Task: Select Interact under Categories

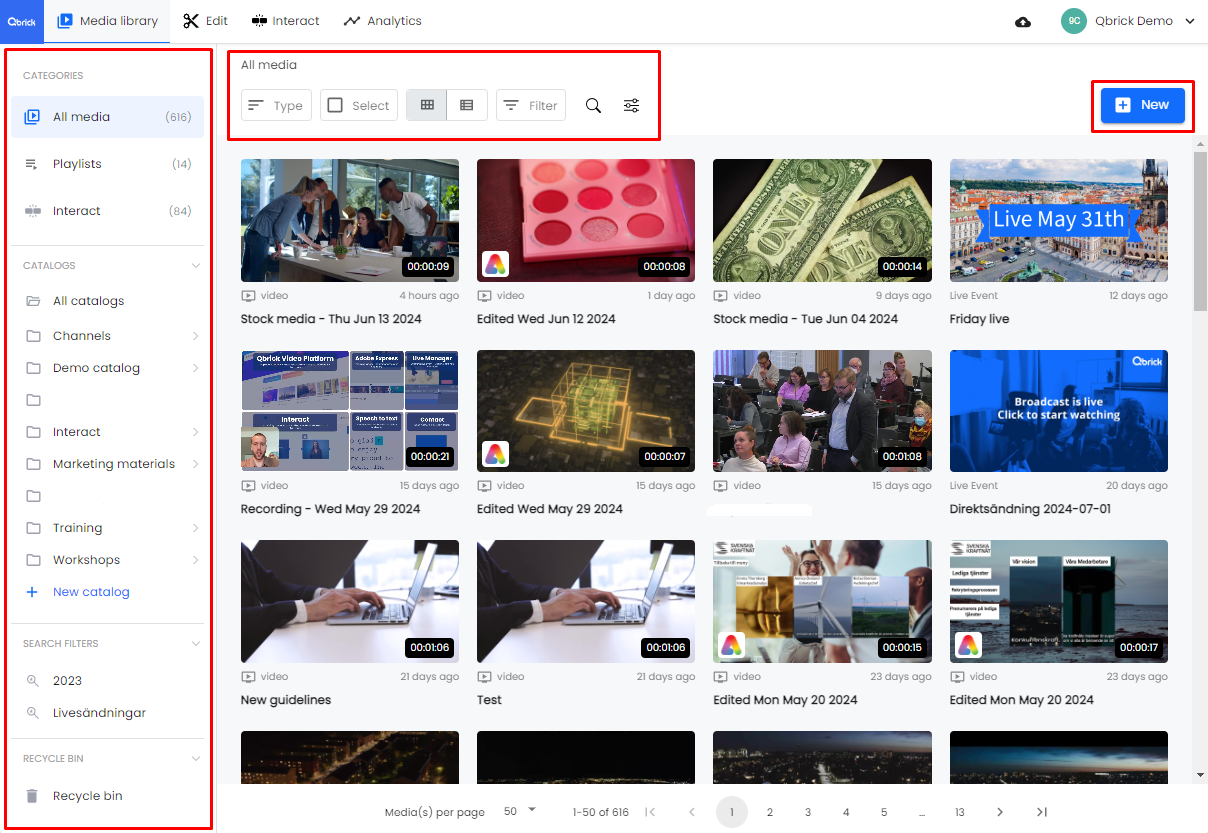Action: coord(108,211)
